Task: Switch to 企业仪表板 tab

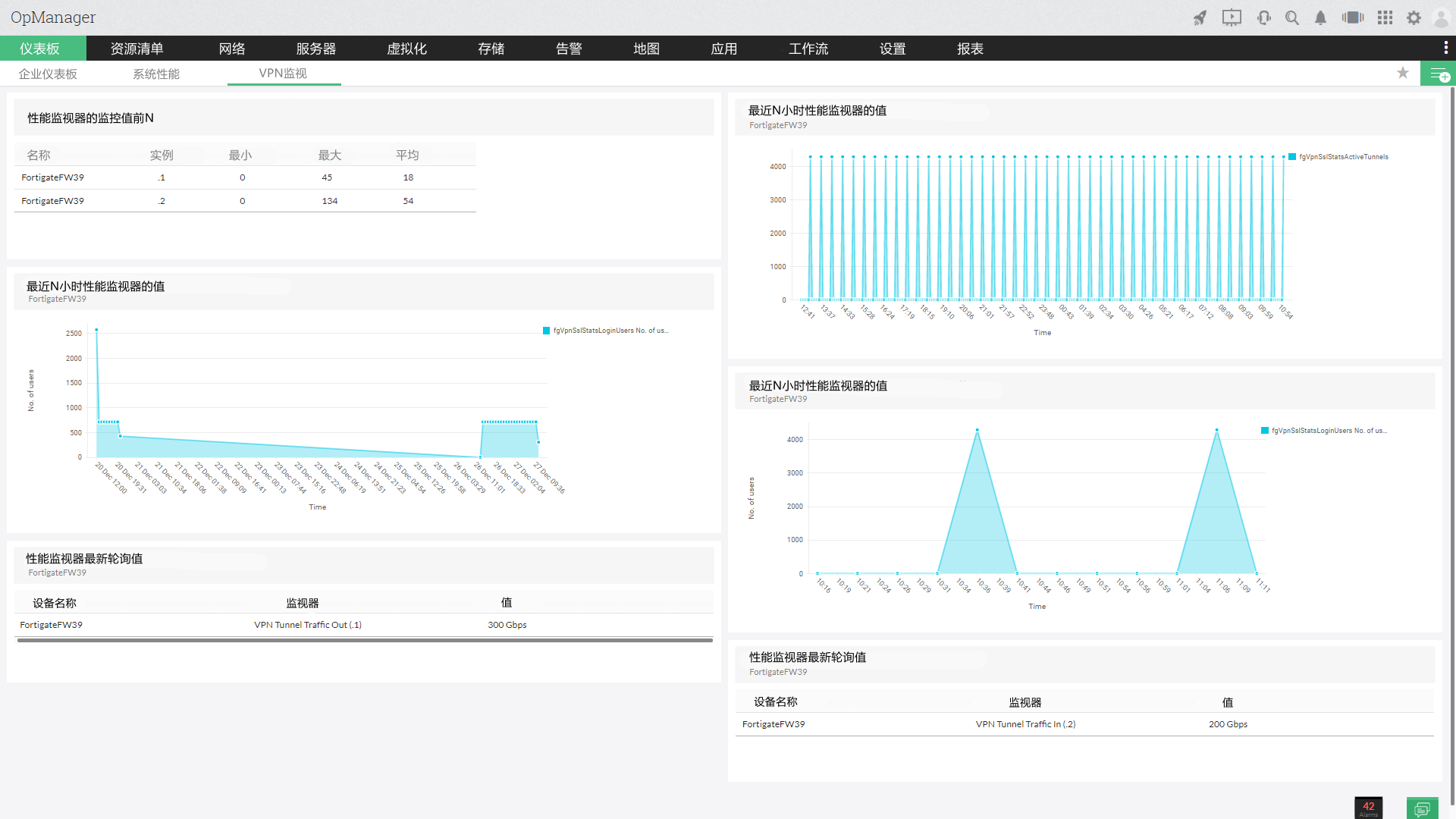Action: point(48,74)
